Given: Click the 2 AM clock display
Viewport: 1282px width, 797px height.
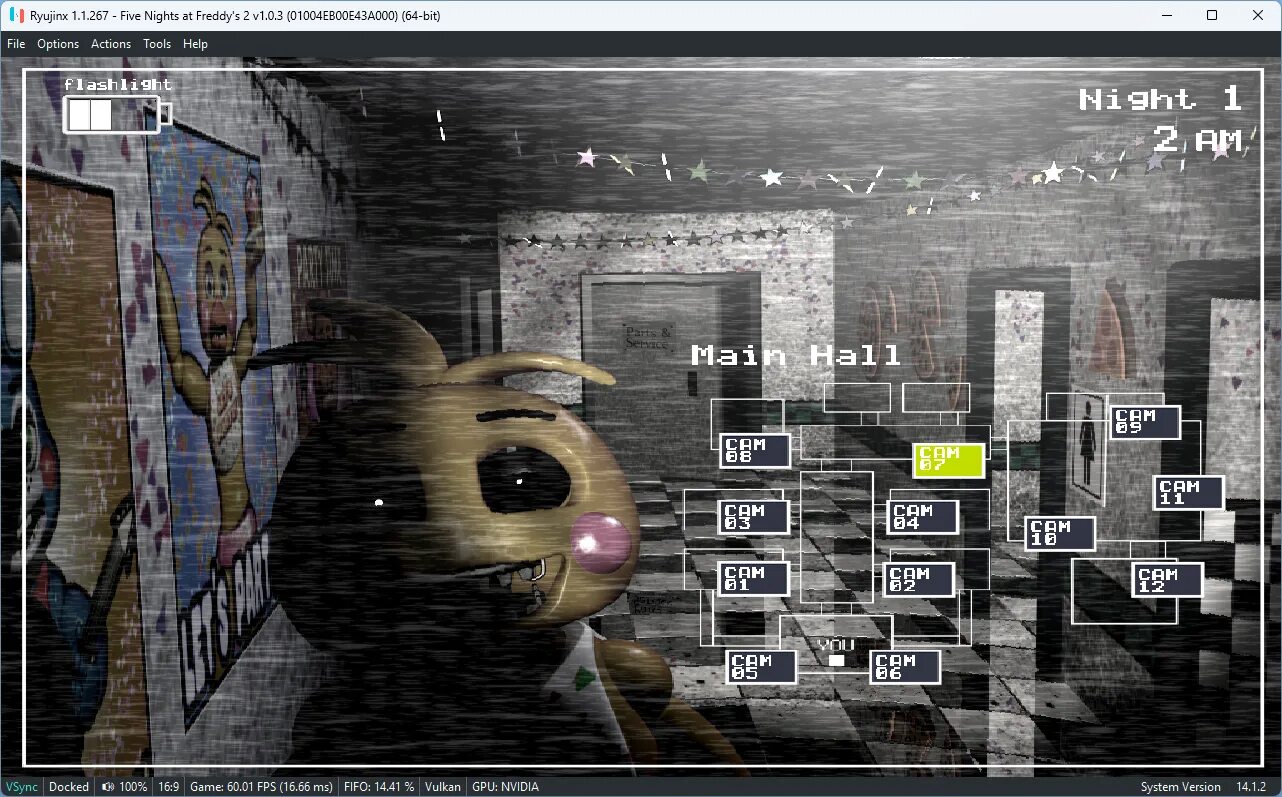Looking at the screenshot, I should click(1197, 140).
